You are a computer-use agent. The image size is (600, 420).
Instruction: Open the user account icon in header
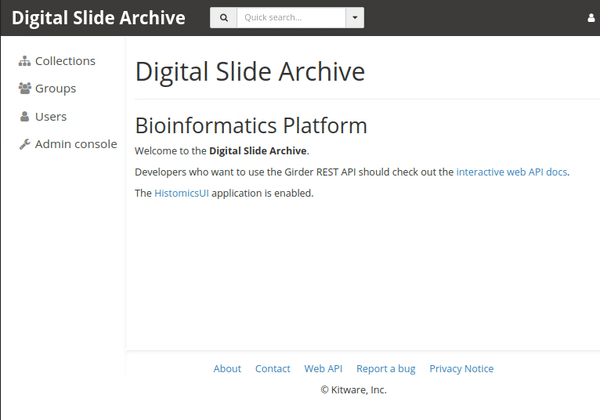591,18
